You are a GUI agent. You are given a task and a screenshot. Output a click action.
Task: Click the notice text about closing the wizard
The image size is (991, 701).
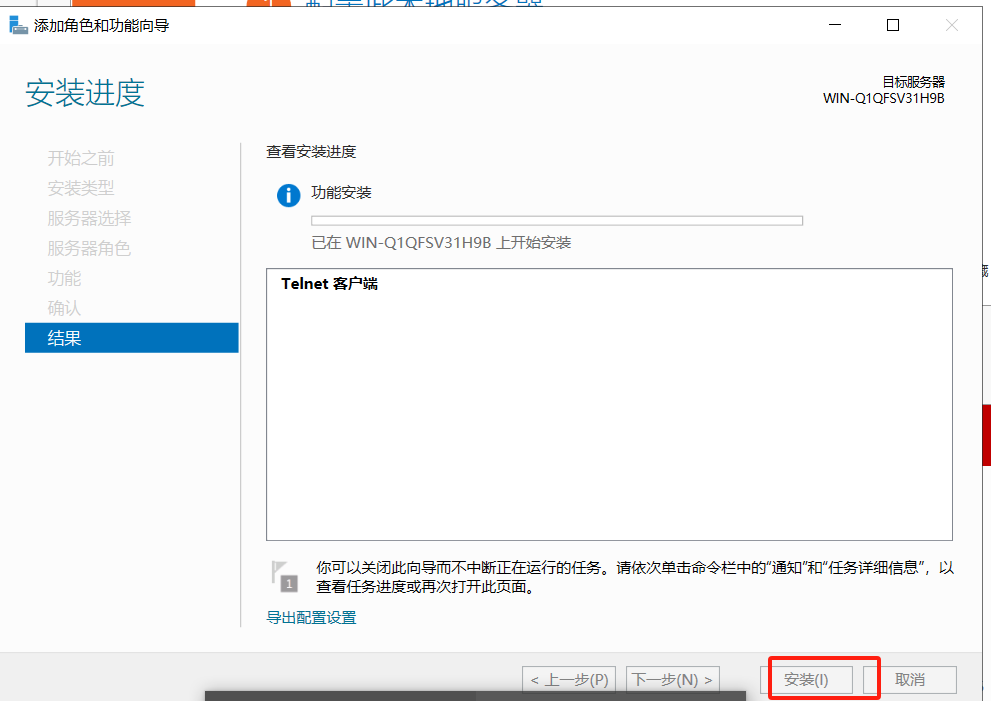(x=635, y=577)
